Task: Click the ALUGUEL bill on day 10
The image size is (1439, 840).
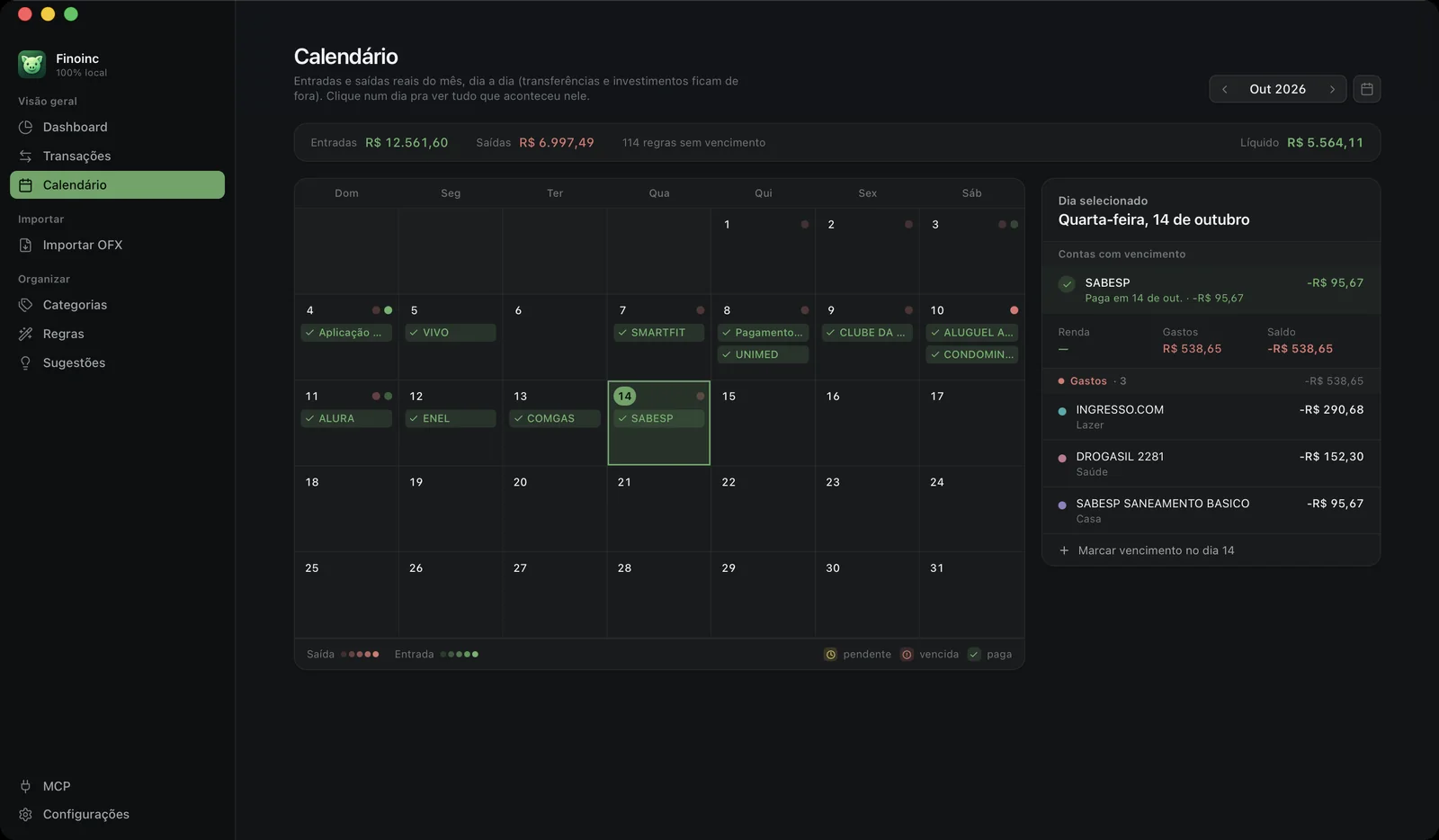Action: point(971,333)
